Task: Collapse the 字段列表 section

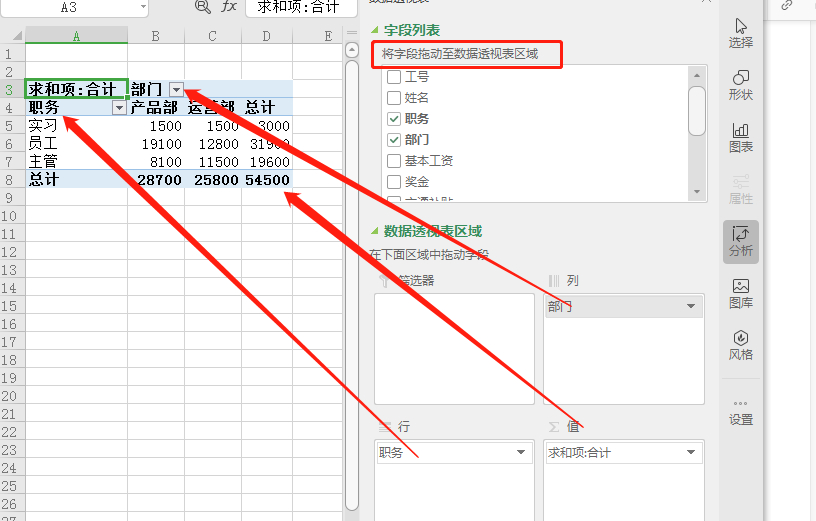Action: [x=374, y=30]
